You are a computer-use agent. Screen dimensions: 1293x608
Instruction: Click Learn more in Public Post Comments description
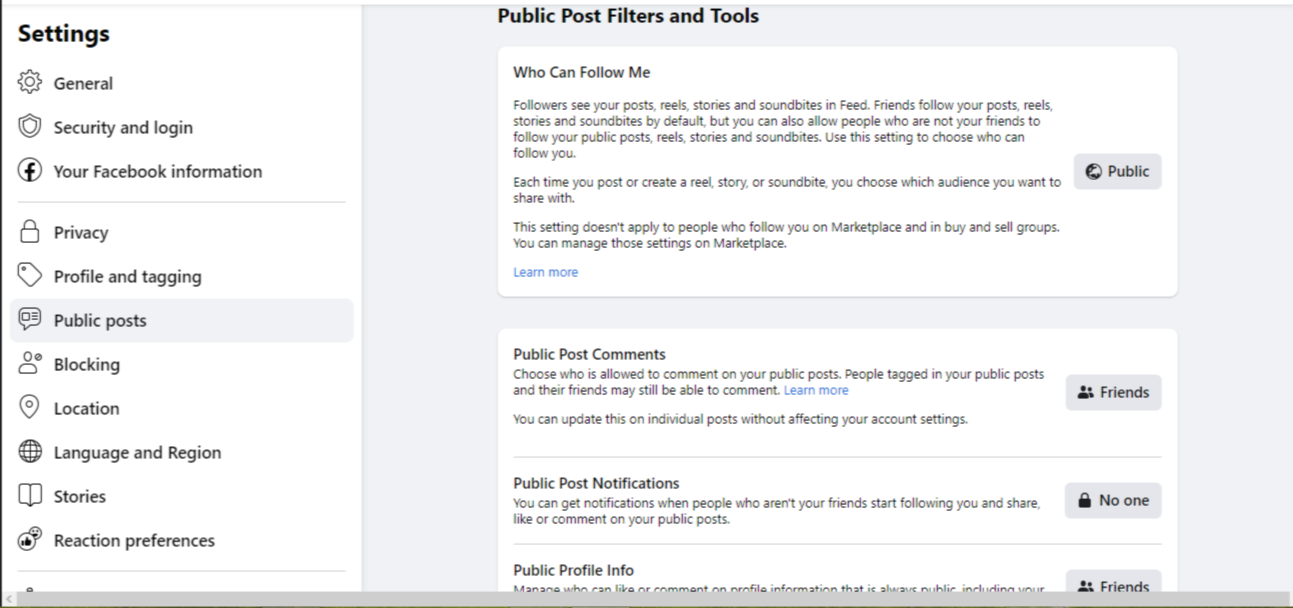(x=816, y=390)
